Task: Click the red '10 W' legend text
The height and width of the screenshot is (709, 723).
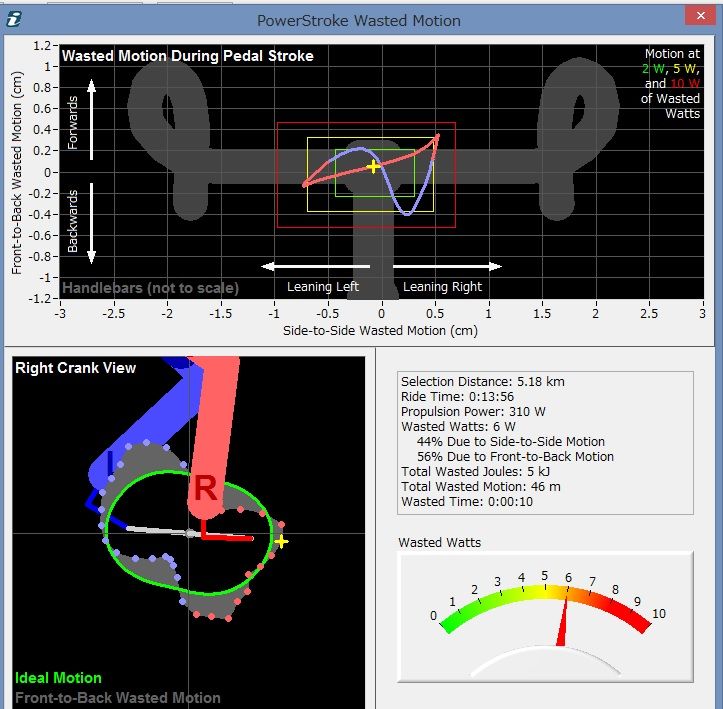Action: click(x=685, y=83)
